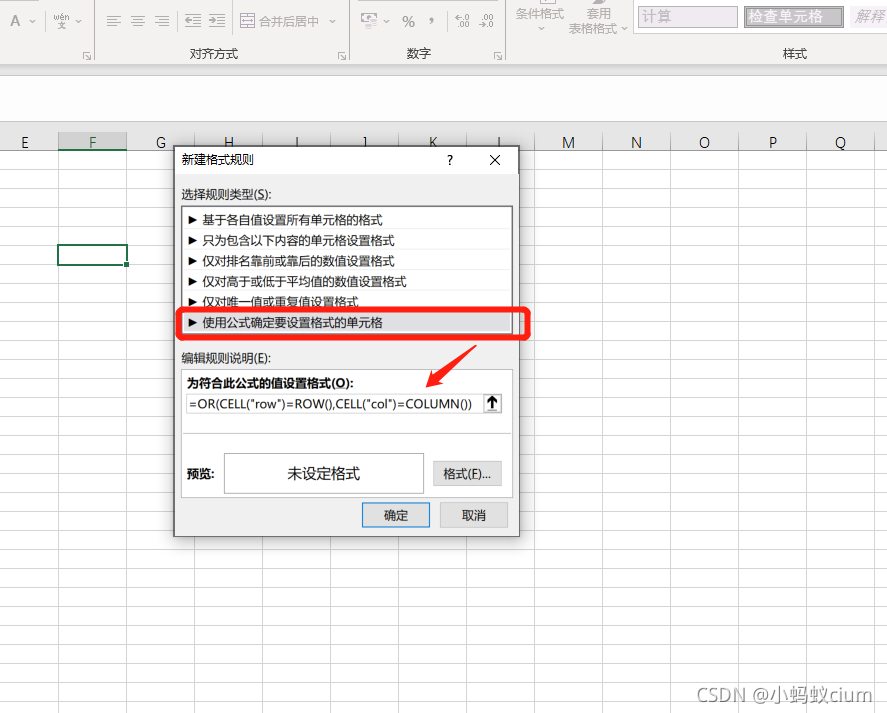Select rule 使用公式确定要设置格式的单元格
Screen dimensions: 887x713
(x=347, y=323)
